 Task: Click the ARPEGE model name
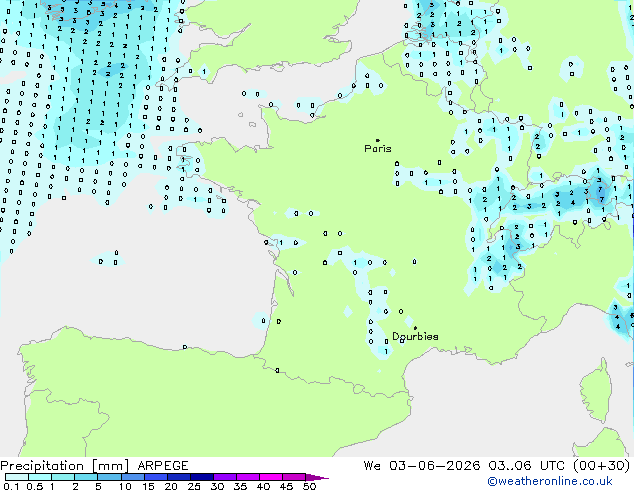pyautogui.click(x=163, y=466)
